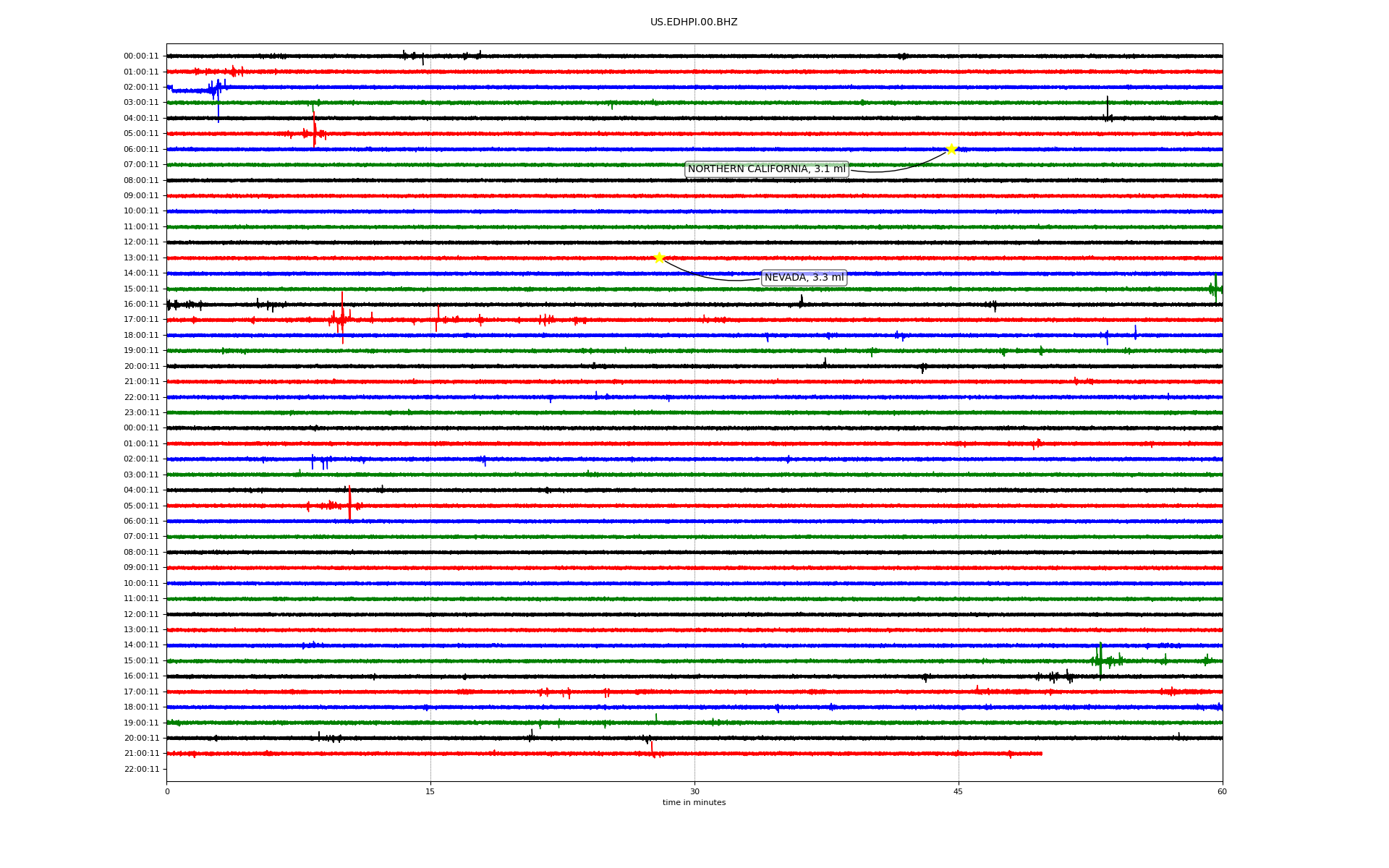The width and height of the screenshot is (1389, 868).
Task: Click the green spike on the second 15:00:11 trace
Action: coord(1100,660)
